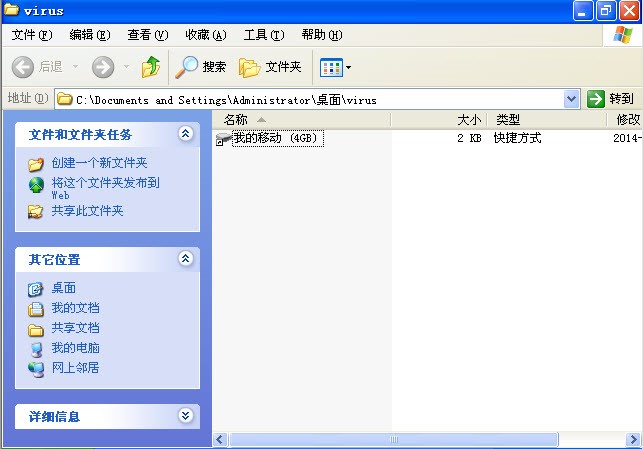Open the 我的文档 link
This screenshot has width=643, height=449.
pos(75,308)
